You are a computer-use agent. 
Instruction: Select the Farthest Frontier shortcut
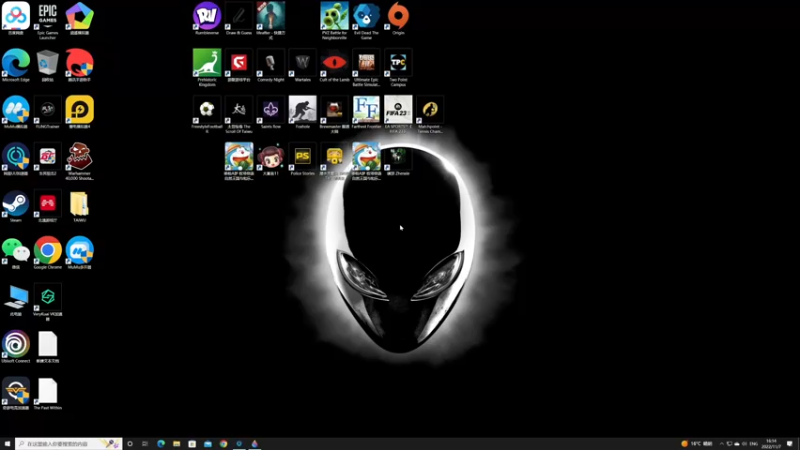point(366,112)
